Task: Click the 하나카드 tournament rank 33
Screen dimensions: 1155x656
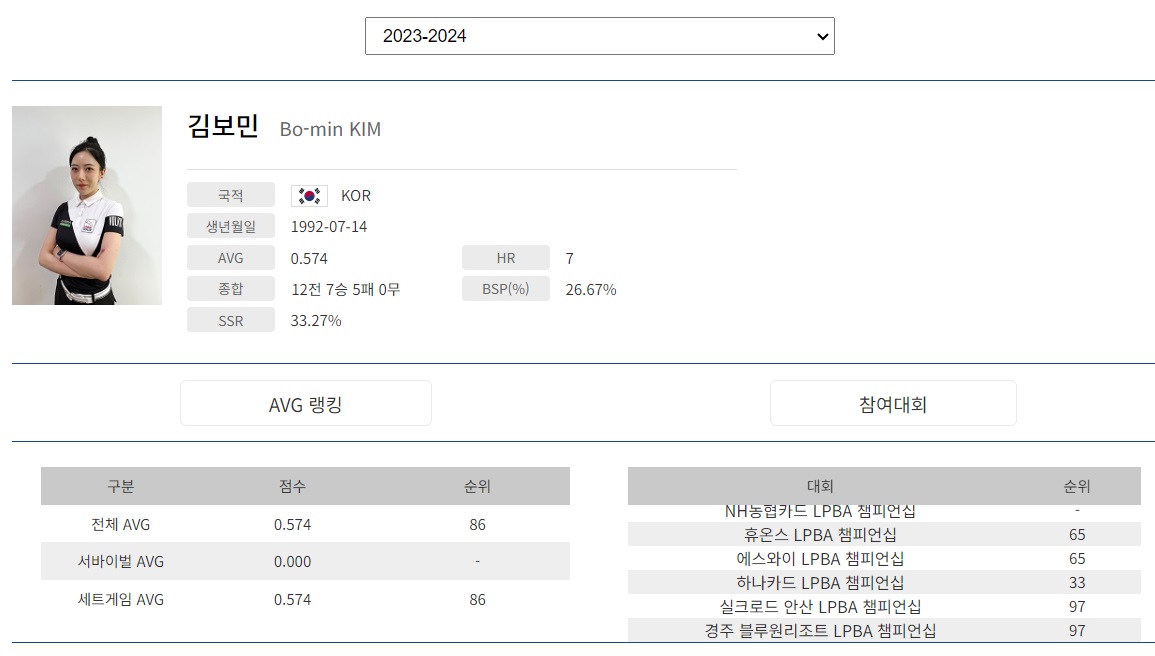Action: click(1077, 582)
